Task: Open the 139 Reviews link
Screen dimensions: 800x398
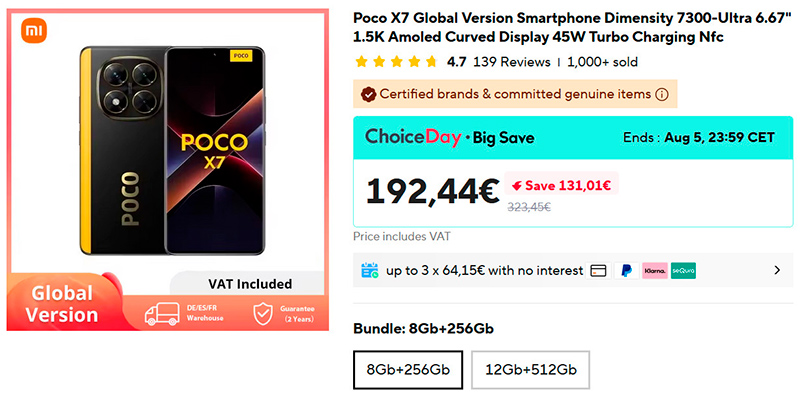Action: click(x=512, y=62)
